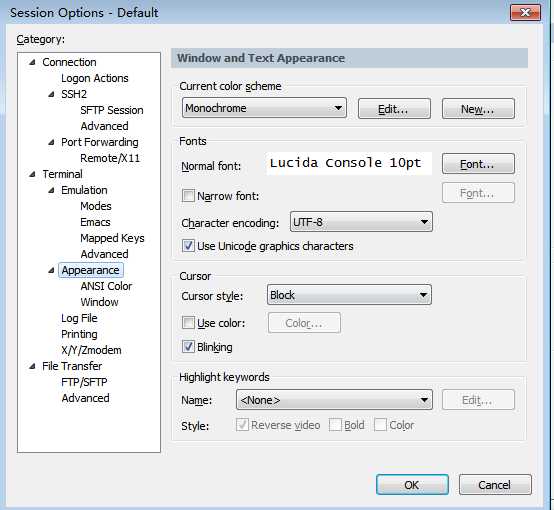Image resolution: width=554 pixels, height=510 pixels.
Task: Enable the Use color checkbox
Action: click(x=188, y=322)
